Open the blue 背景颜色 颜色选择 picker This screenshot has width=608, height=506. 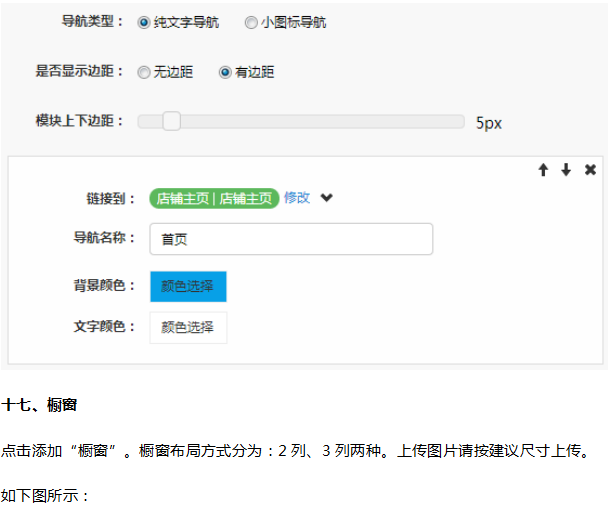(x=188, y=286)
